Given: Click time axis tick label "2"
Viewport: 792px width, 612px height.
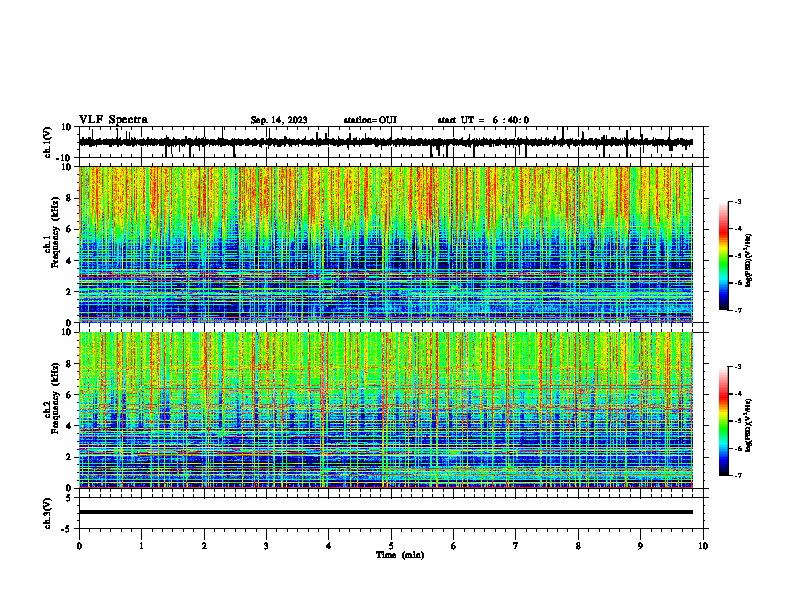Looking at the screenshot, I should pos(204,546).
